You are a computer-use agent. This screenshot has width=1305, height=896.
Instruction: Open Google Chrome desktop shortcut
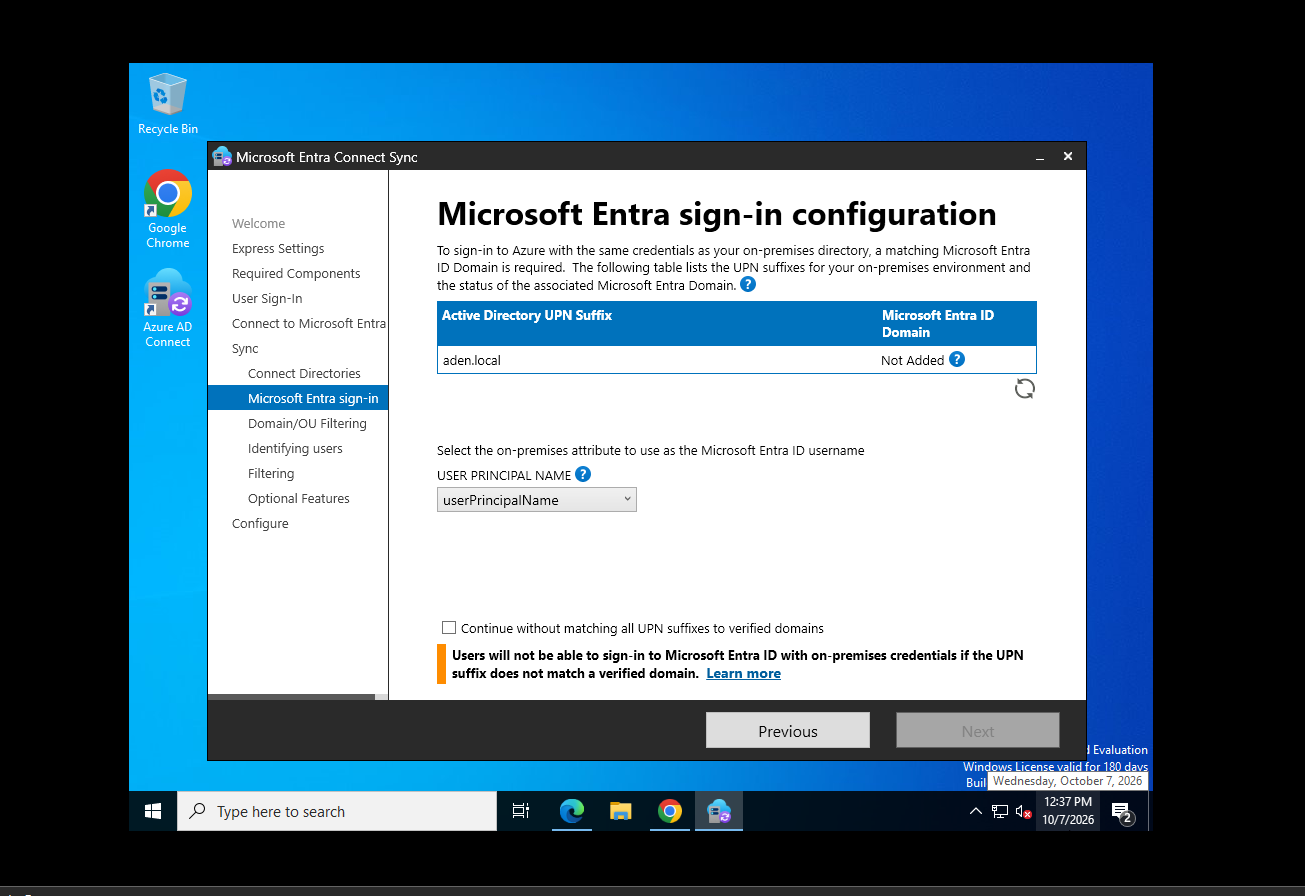coord(168,209)
